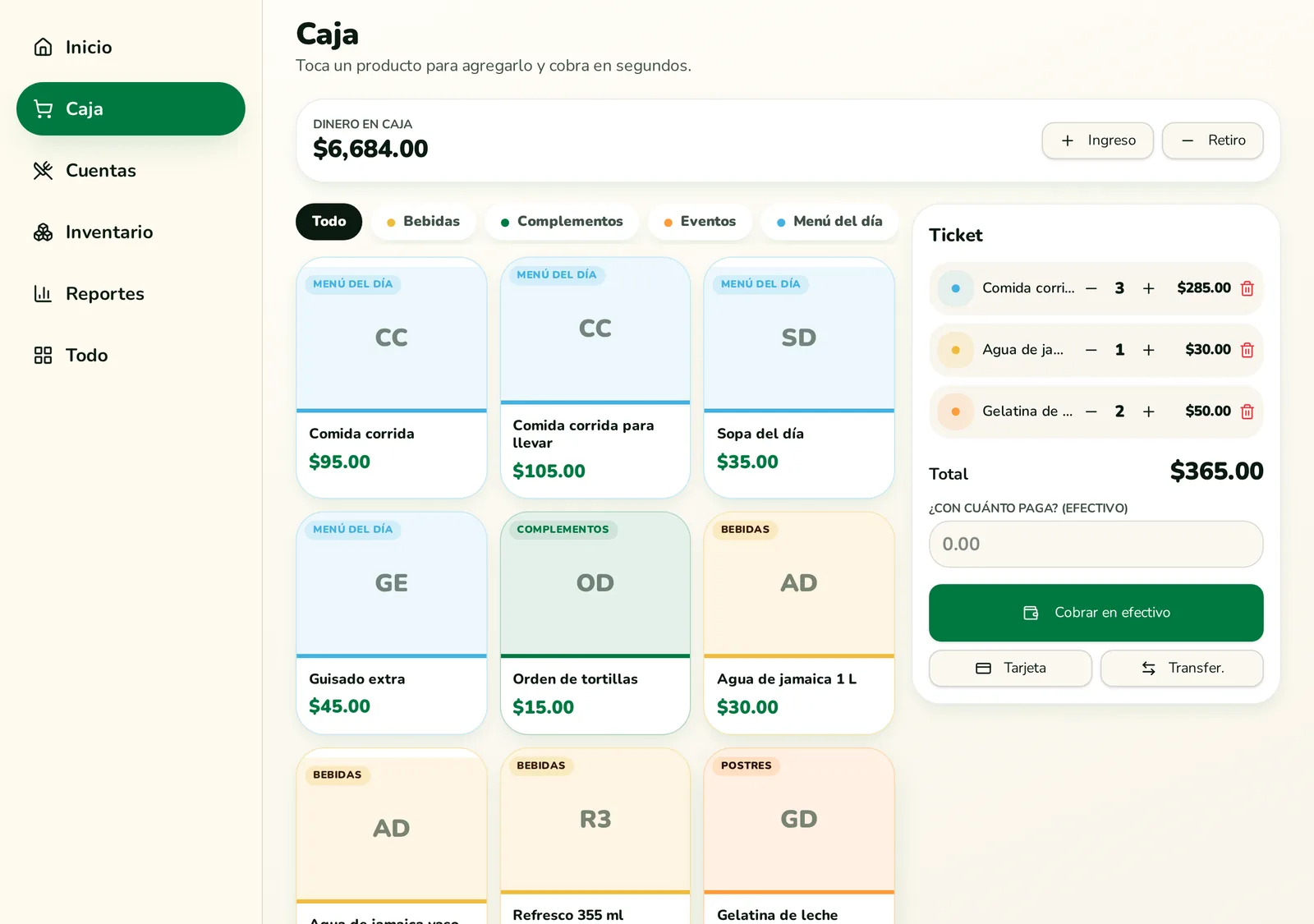
Task: Click the Retiro cash withdrawal button
Action: [1213, 140]
